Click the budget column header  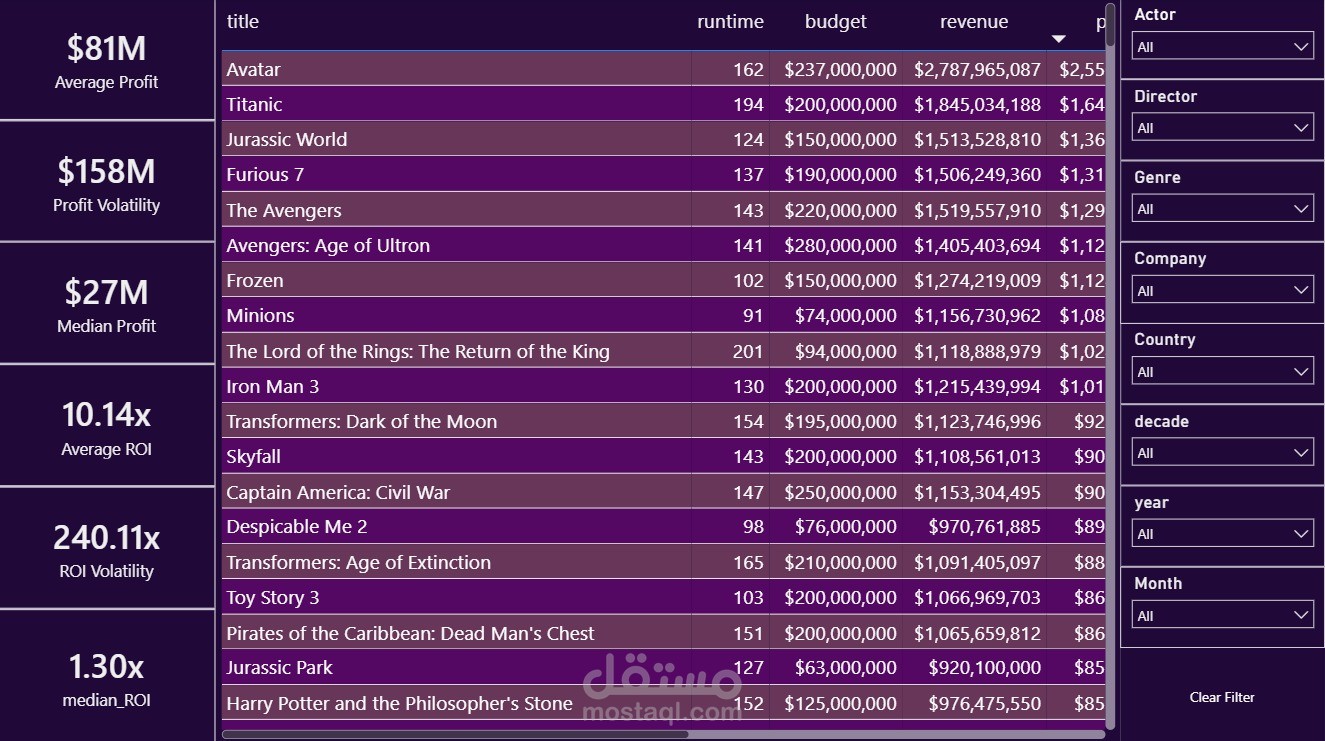point(836,21)
